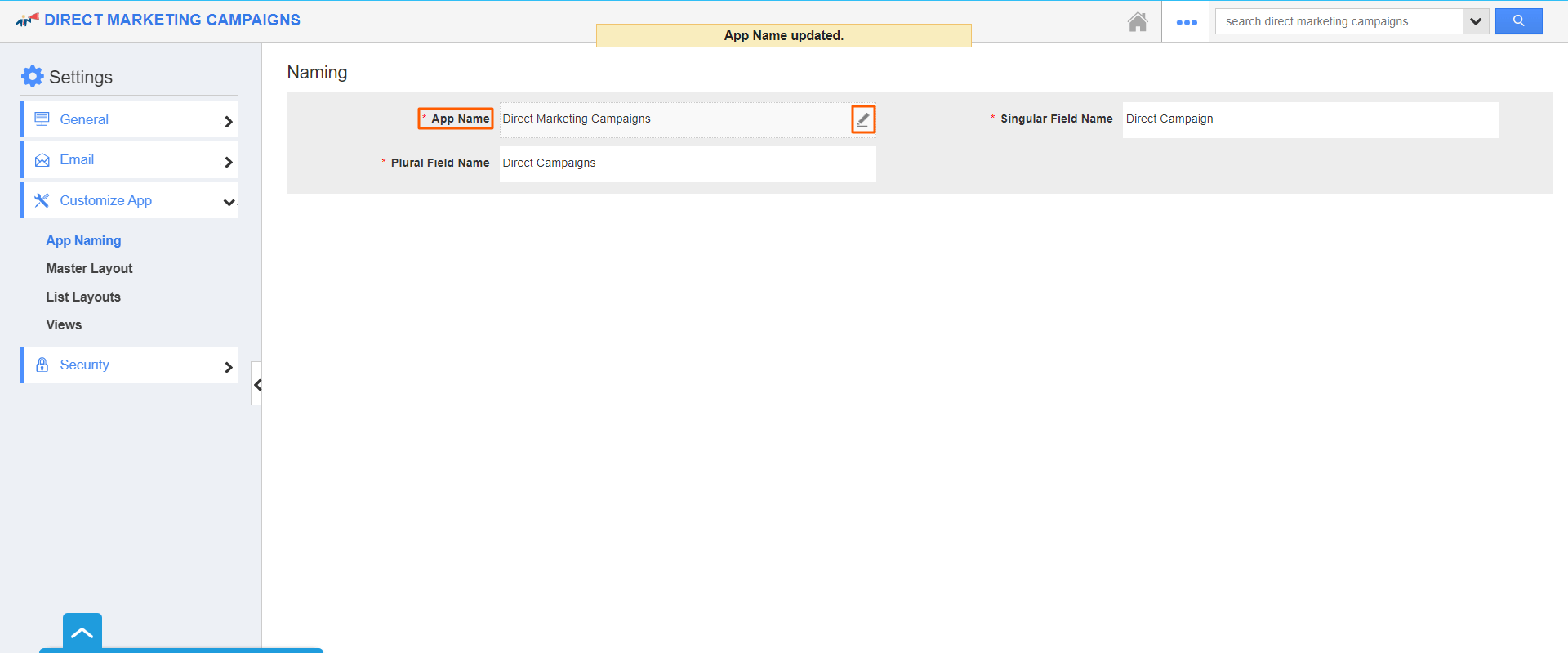
Task: Expand the Email section chevron
Action: (229, 162)
